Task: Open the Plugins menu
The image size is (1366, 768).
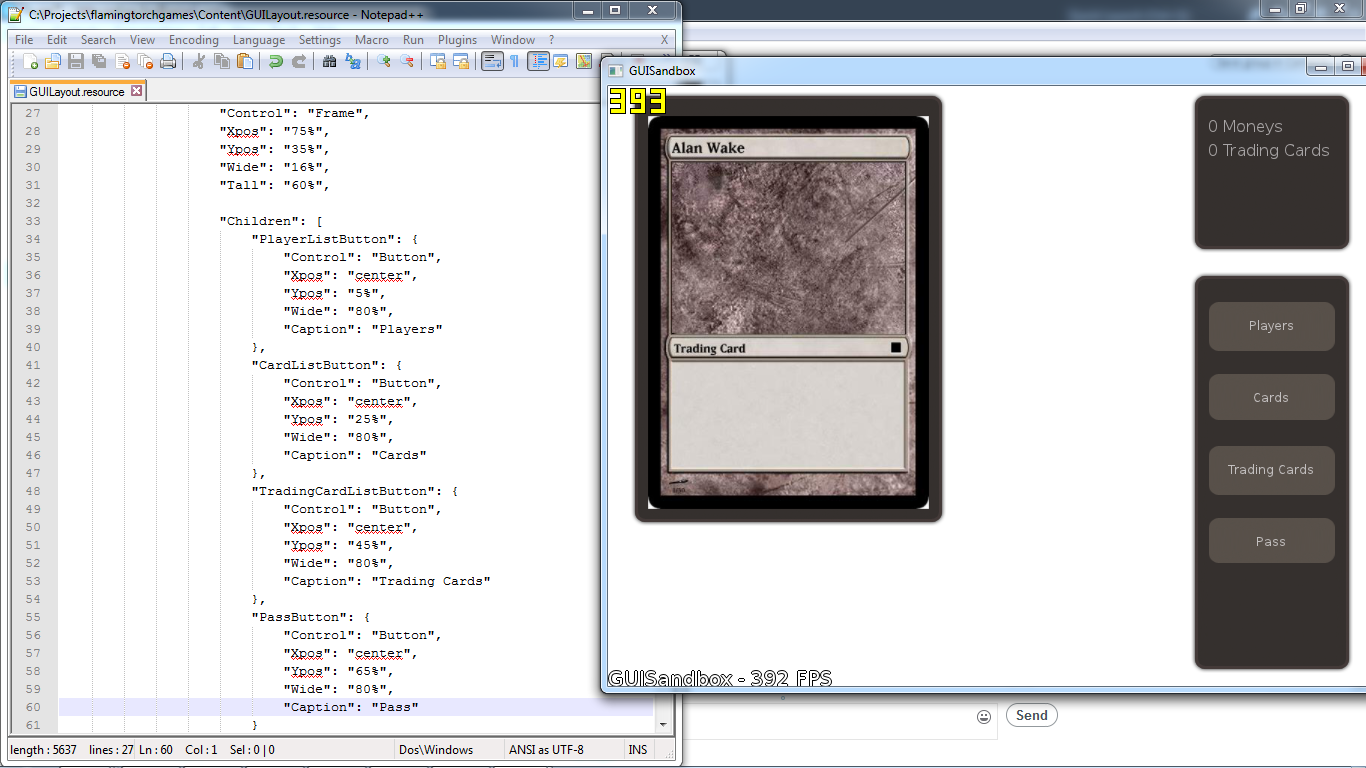Action: pyautogui.click(x=458, y=40)
